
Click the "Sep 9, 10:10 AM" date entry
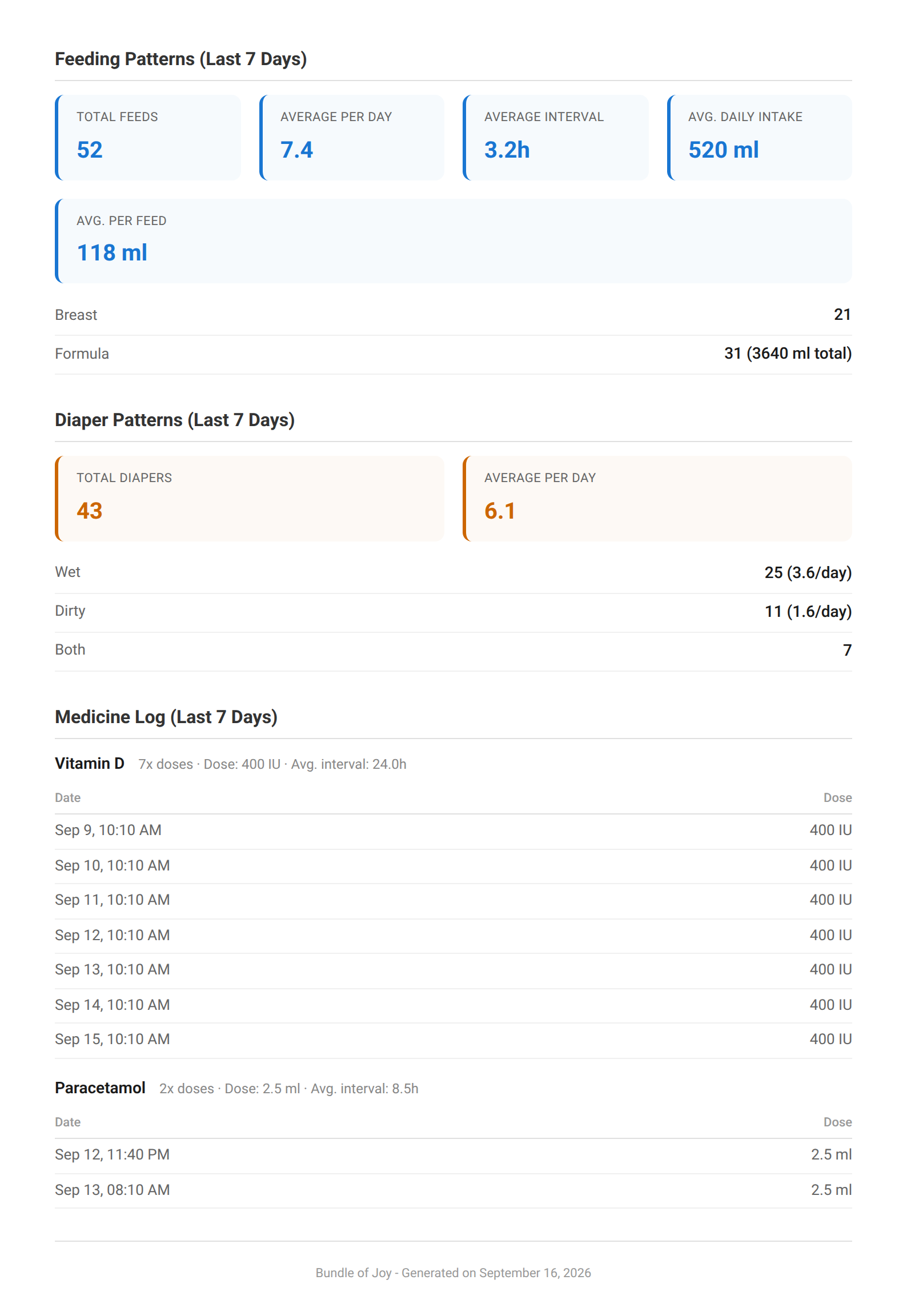(108, 830)
